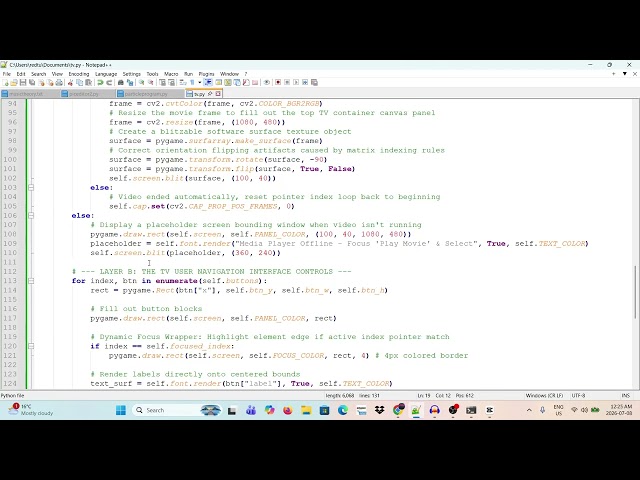Click the Zoom Out toolbar icon
The image size is (640, 480).
tap(150, 82)
